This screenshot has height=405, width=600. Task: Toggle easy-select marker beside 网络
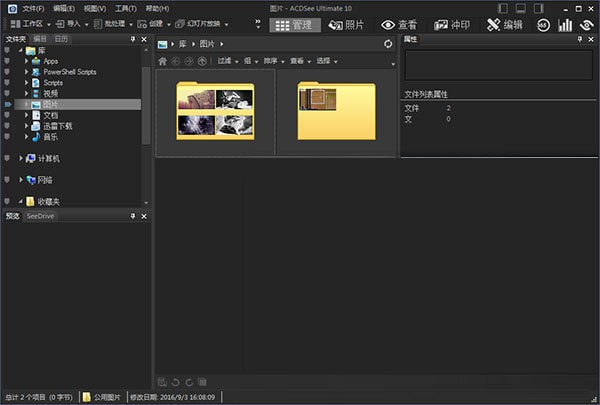[7, 180]
